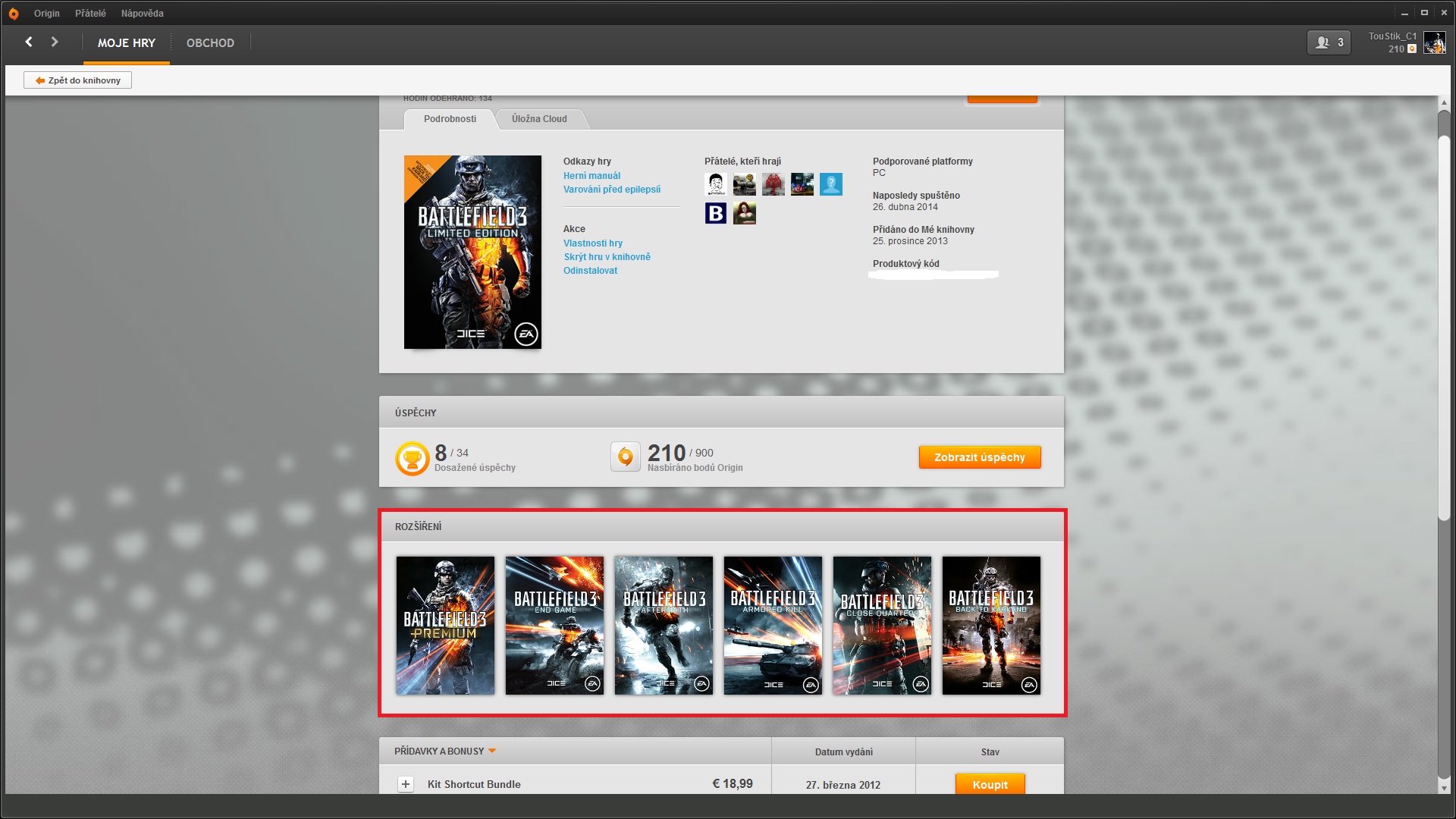Open fourth friend avatar with dark blue picture
This screenshot has width=1456, height=819.
pyautogui.click(x=802, y=184)
